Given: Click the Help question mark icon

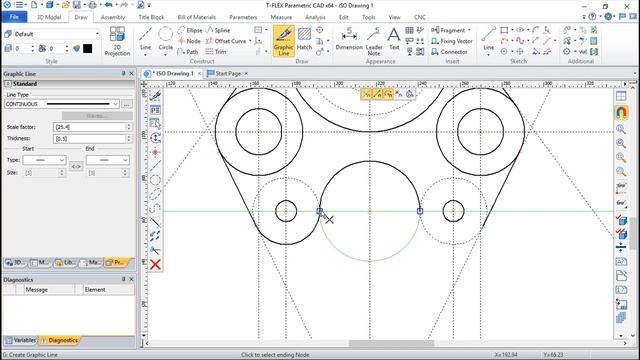Looking at the screenshot, I should tap(592, 17).
